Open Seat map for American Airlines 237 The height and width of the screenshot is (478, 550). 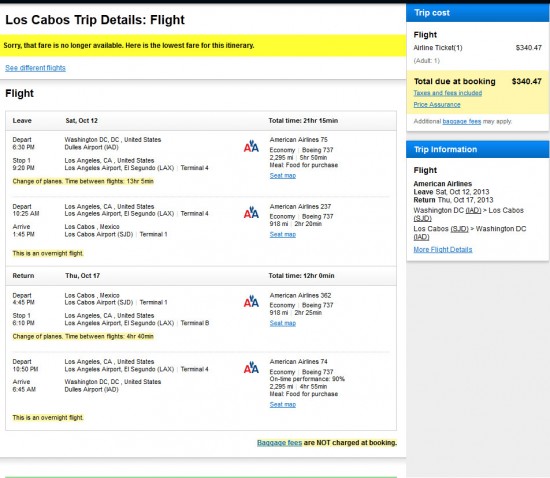[283, 234]
